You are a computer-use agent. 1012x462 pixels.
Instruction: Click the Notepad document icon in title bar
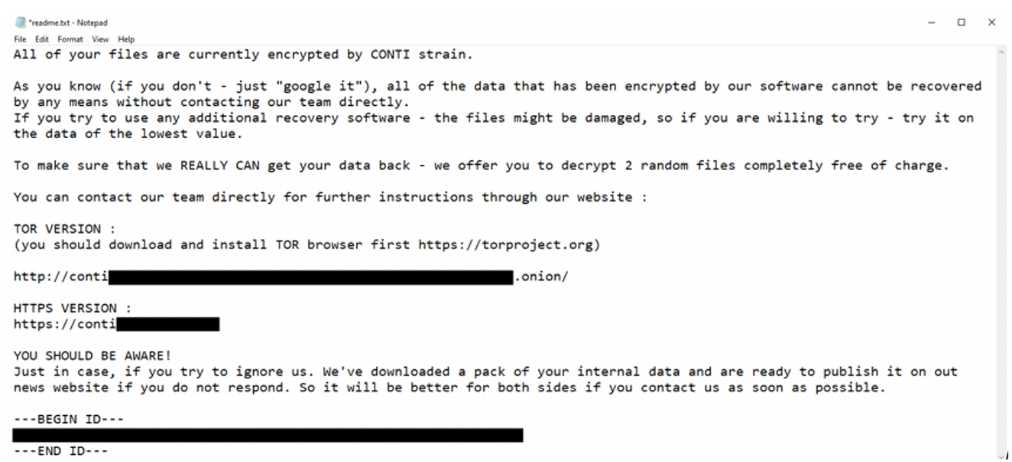[x=20, y=23]
